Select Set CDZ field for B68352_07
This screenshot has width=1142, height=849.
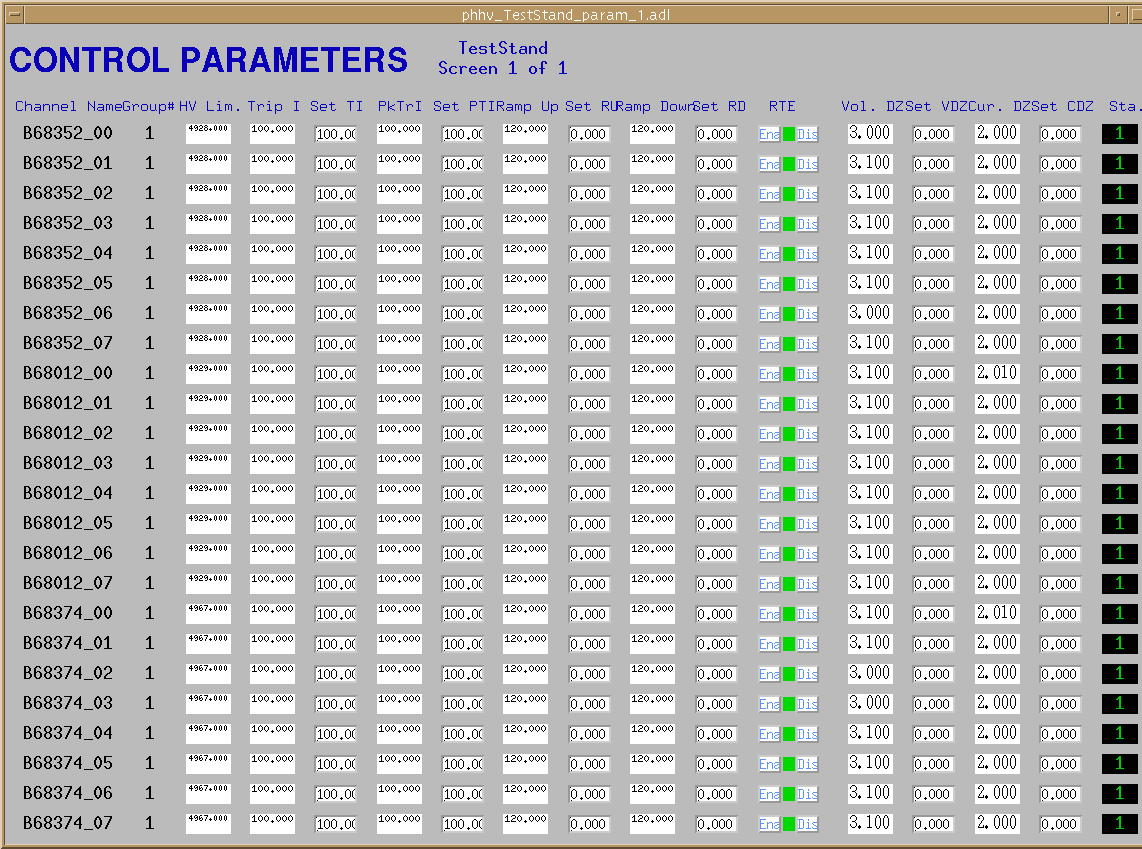tap(1059, 344)
